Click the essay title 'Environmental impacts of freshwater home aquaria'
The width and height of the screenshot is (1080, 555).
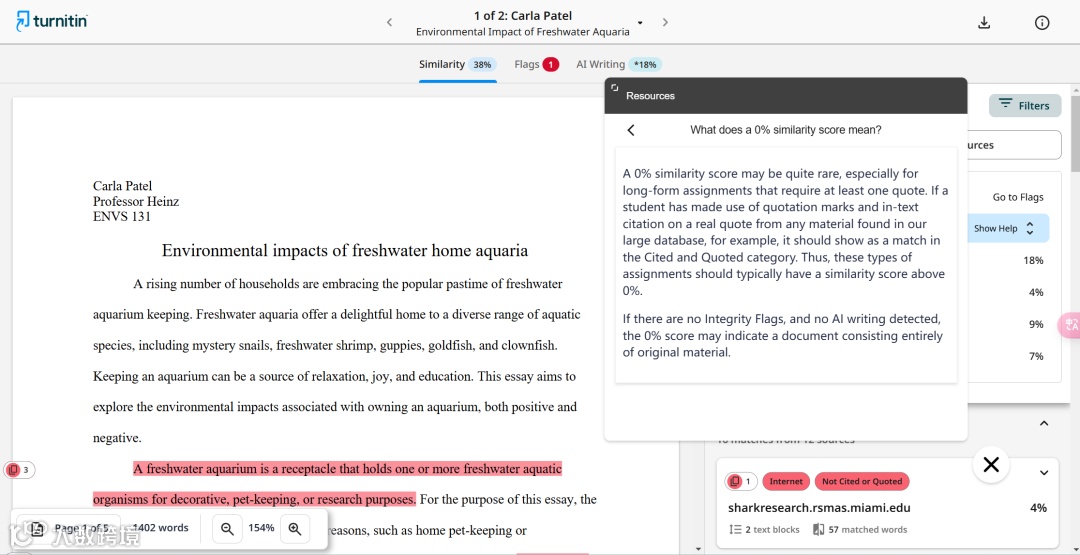click(344, 250)
